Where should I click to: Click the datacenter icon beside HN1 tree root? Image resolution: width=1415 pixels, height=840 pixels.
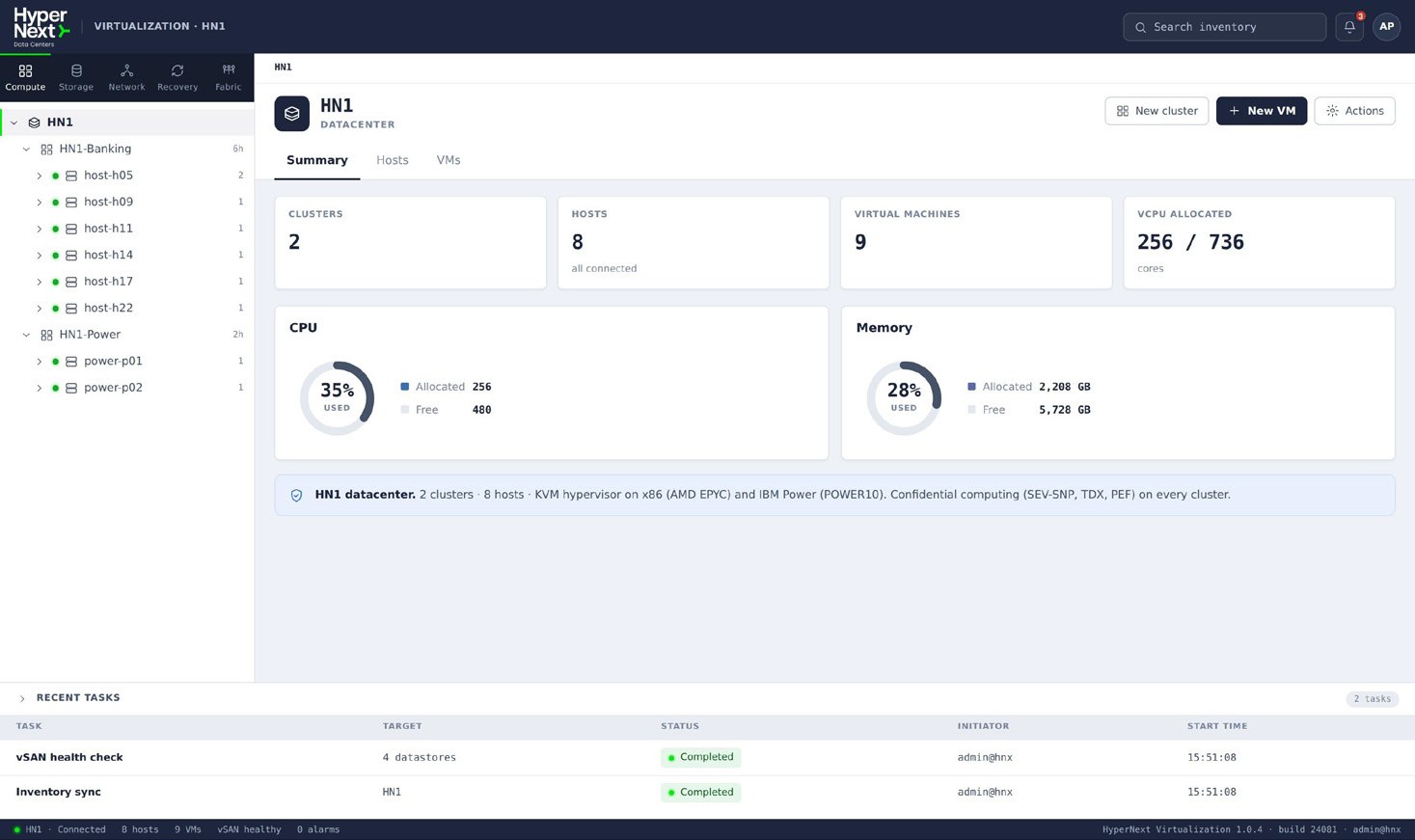(x=34, y=122)
